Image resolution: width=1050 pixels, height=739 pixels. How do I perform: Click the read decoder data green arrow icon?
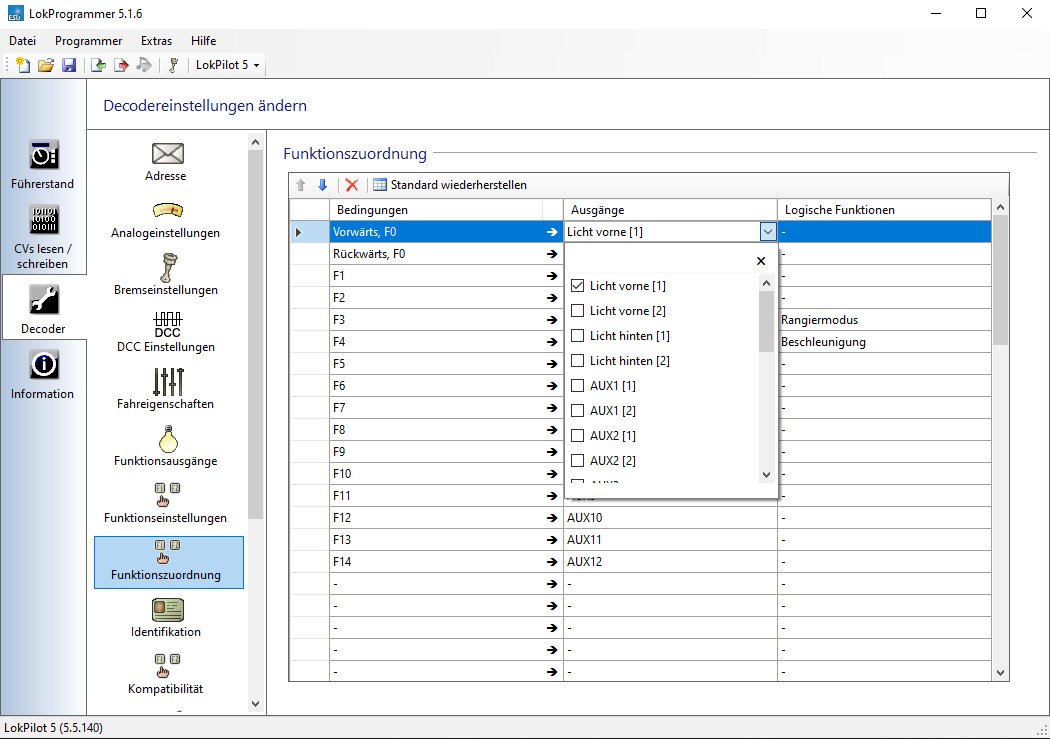pos(98,65)
